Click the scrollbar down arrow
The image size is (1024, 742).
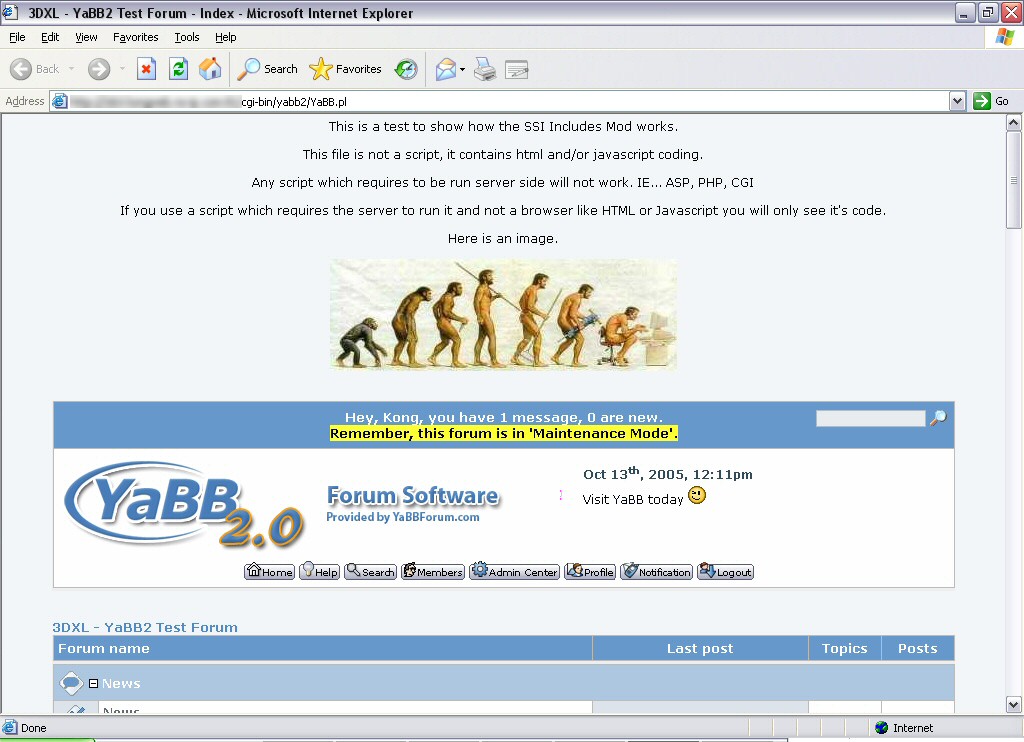coord(1014,705)
